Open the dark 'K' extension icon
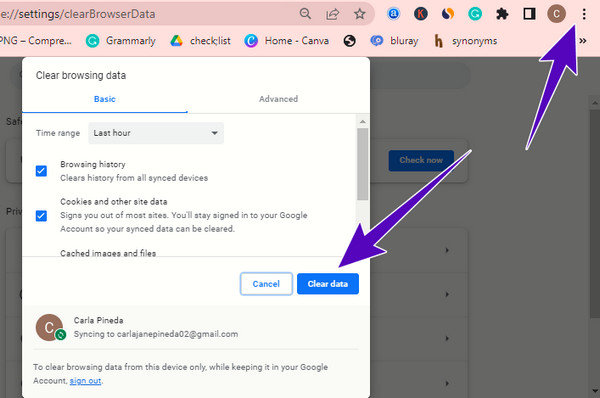The height and width of the screenshot is (398, 600). point(421,14)
